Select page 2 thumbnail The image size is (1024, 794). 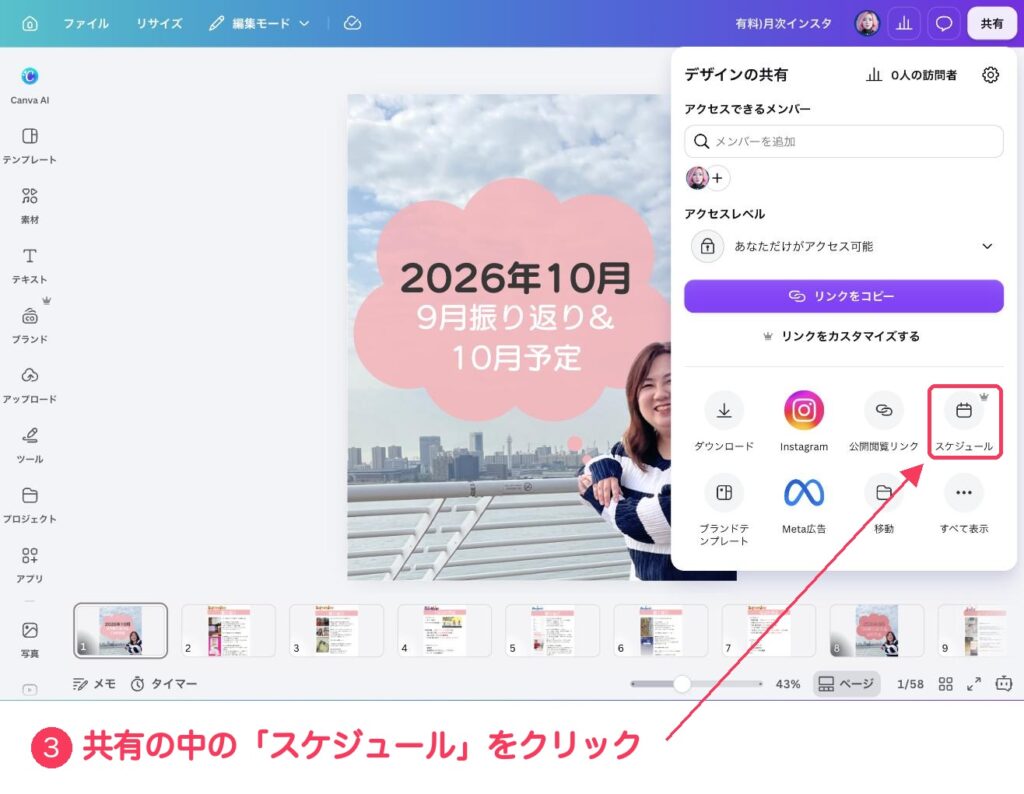click(228, 630)
